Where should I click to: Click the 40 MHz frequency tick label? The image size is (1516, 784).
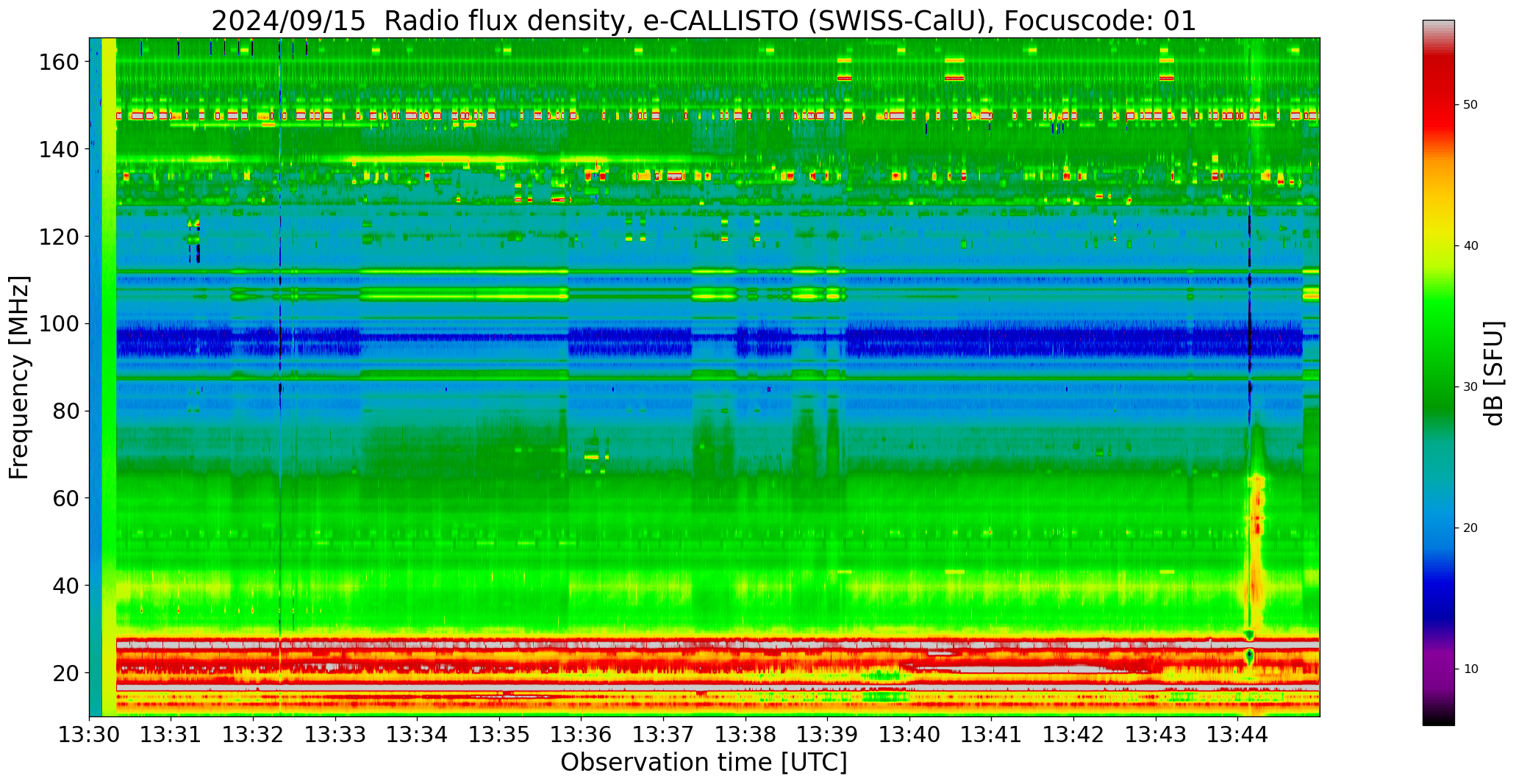point(66,586)
